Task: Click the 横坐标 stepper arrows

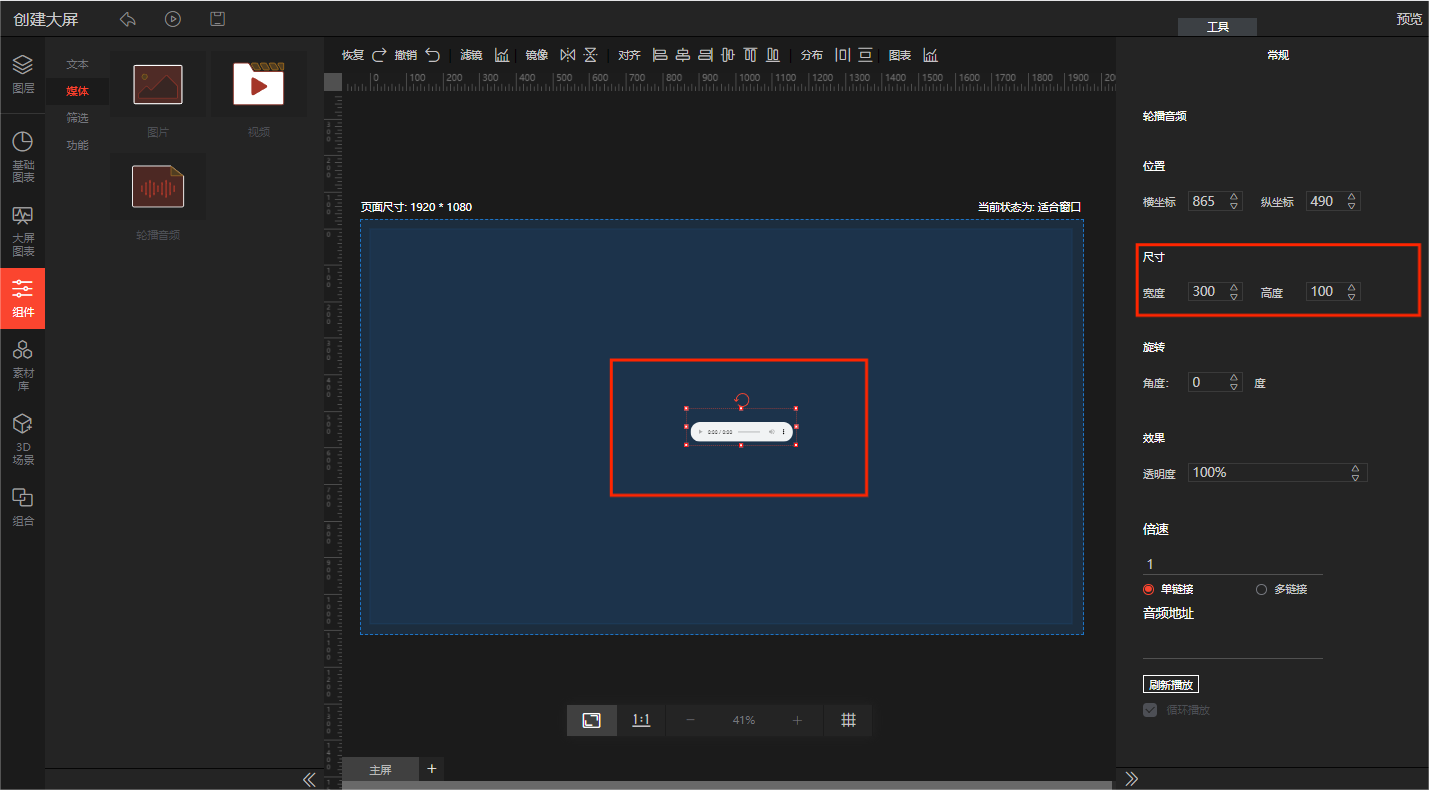Action: pos(1234,201)
